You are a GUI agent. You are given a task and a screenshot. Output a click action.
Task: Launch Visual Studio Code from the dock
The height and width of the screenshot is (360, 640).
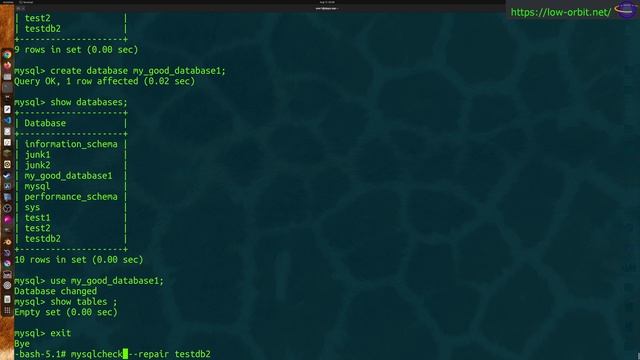pyautogui.click(x=7, y=120)
